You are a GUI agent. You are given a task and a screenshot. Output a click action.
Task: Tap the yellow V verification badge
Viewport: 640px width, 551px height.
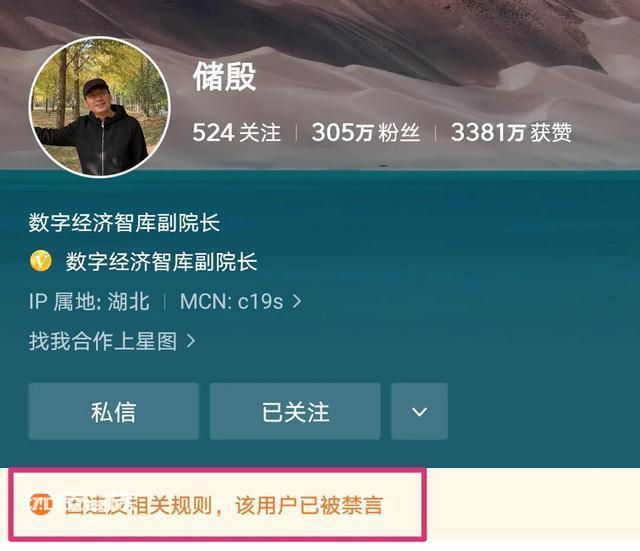tap(41, 261)
